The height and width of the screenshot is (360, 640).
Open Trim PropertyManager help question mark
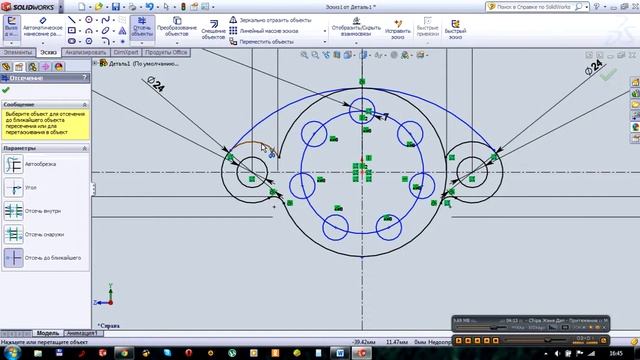[x=84, y=78]
